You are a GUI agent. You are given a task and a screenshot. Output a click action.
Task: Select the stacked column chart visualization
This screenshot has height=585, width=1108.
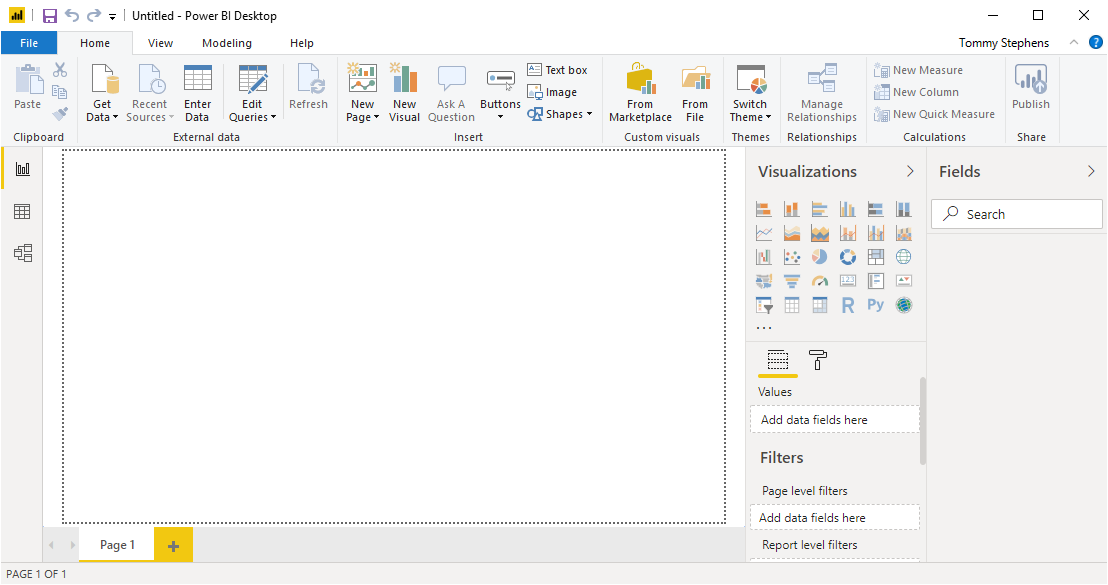point(791,209)
